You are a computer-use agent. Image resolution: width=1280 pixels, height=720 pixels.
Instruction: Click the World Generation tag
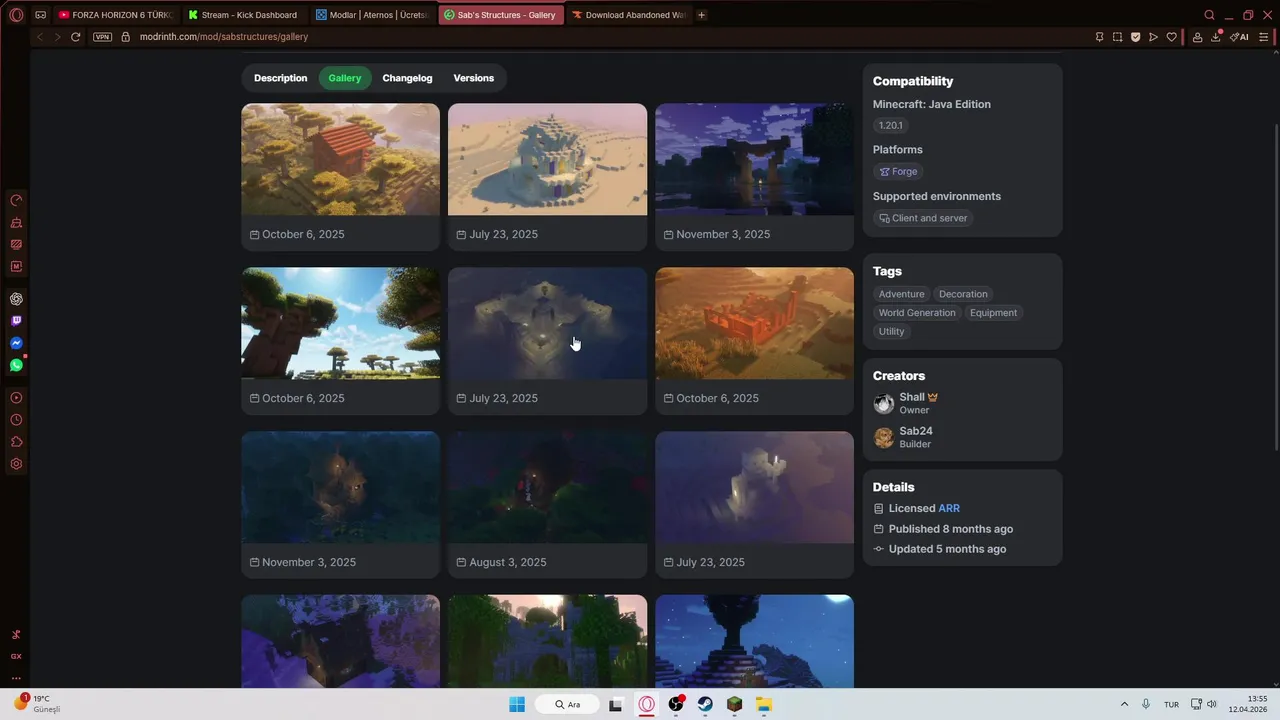pos(917,313)
